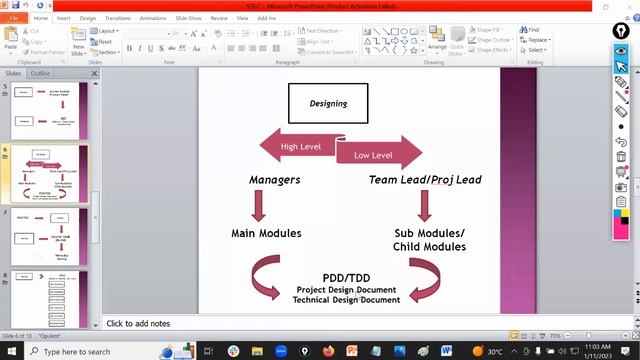640x360 pixels.
Task: Open the Design ribbon tab
Action: pos(87,18)
